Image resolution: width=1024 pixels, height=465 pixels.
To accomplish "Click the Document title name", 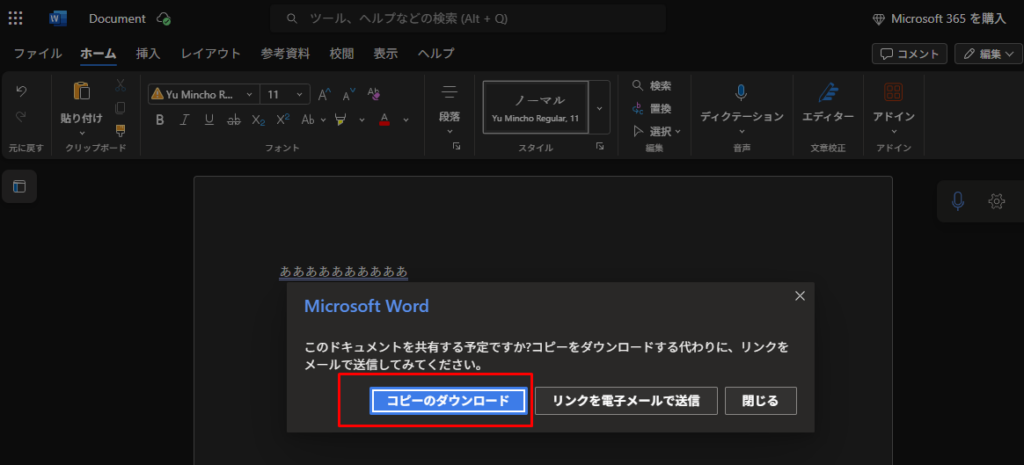I will click(117, 19).
